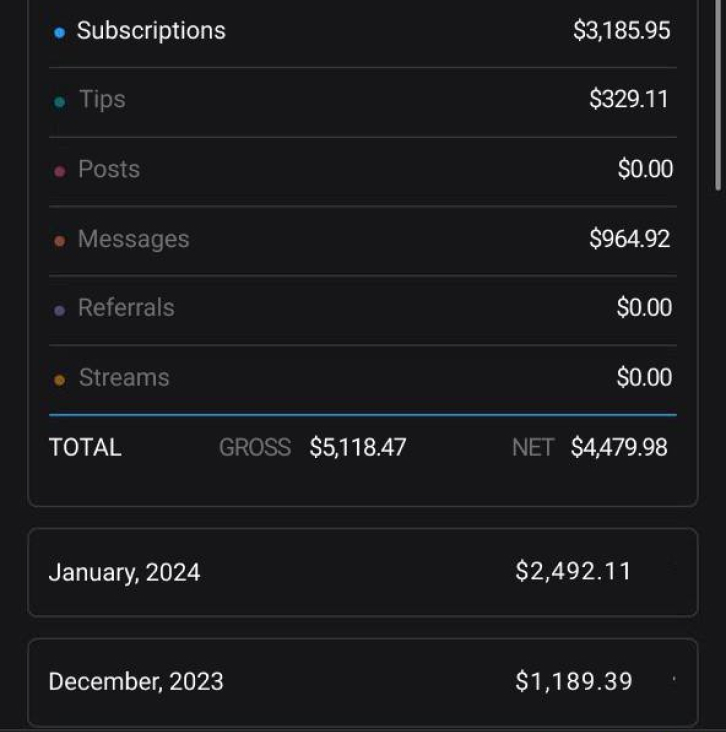Viewport: 726px width, 732px height.
Task: Open the $2,492.11 January total
Action: pyautogui.click(x=573, y=572)
